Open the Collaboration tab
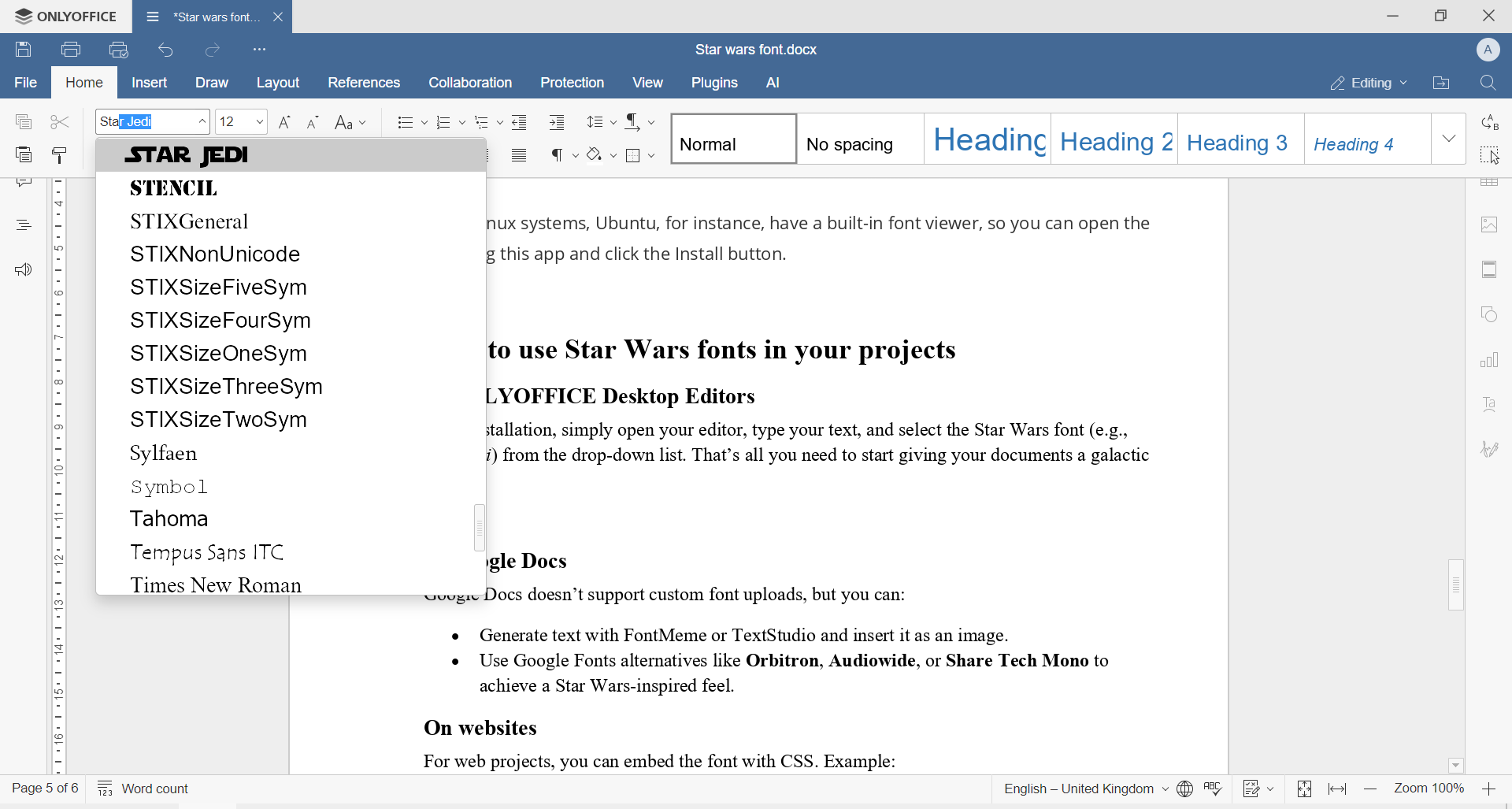This screenshot has height=809, width=1512. (470, 83)
